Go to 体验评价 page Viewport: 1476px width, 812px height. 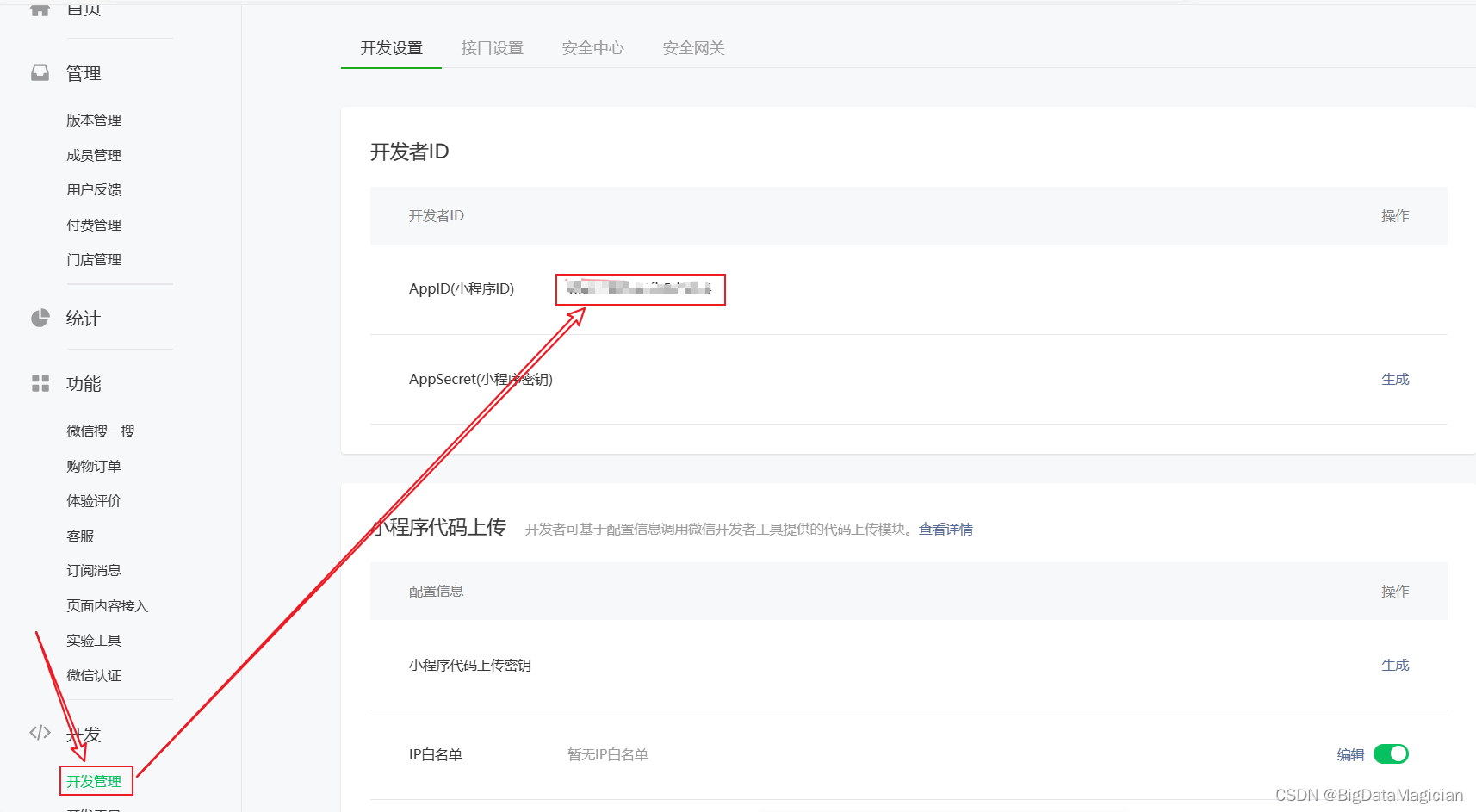[x=94, y=500]
